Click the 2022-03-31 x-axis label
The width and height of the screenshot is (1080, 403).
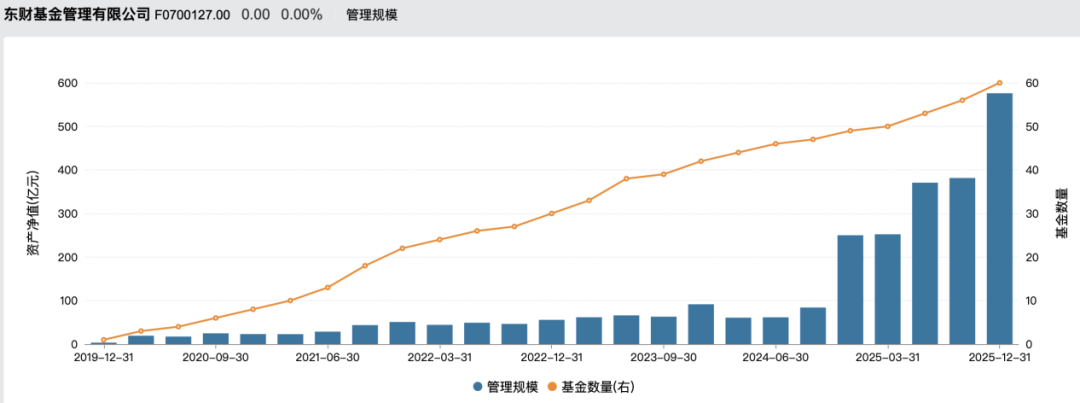pos(439,357)
